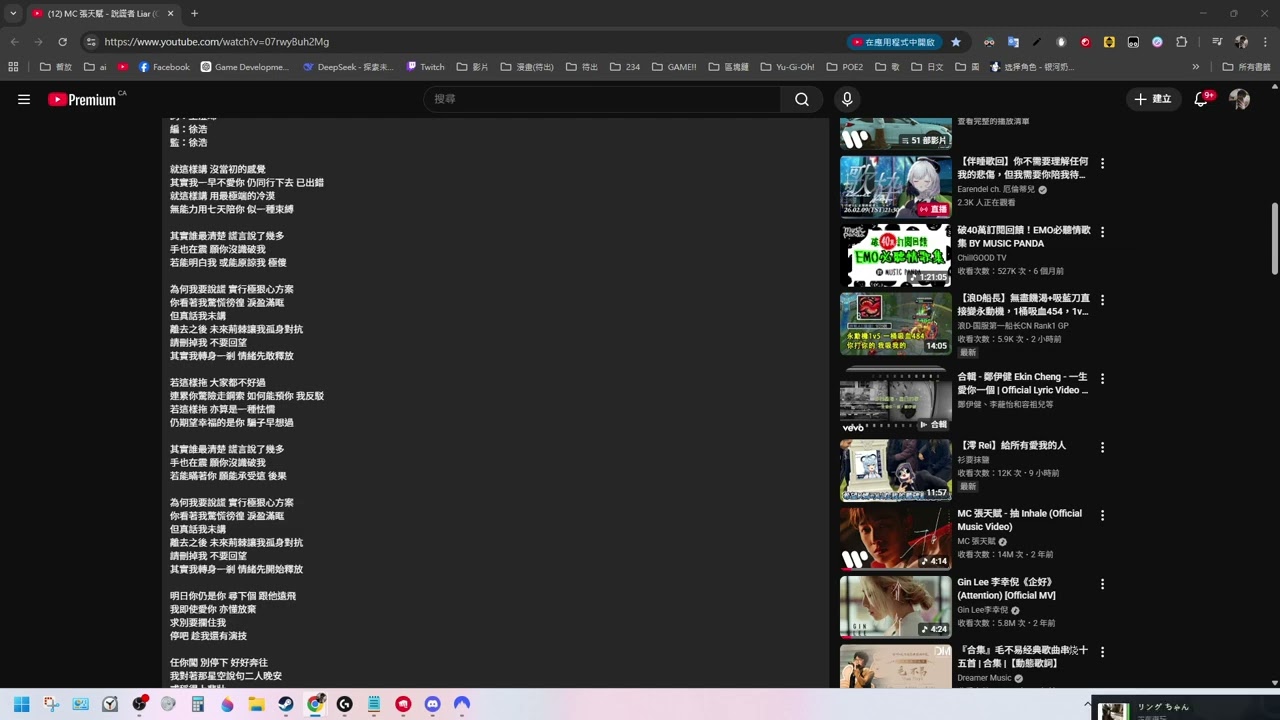This screenshot has width=1280, height=720.
Task: Open the 影片 bookmarks folder
Action: (x=472, y=67)
